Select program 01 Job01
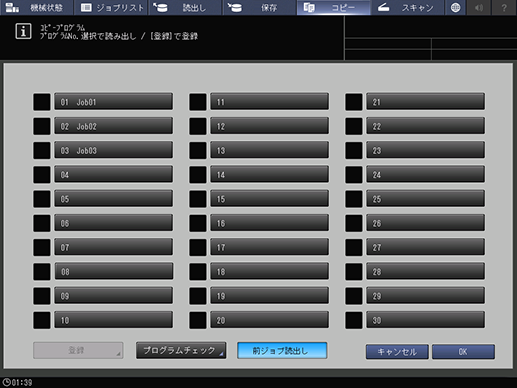517x388 pixels. point(114,102)
